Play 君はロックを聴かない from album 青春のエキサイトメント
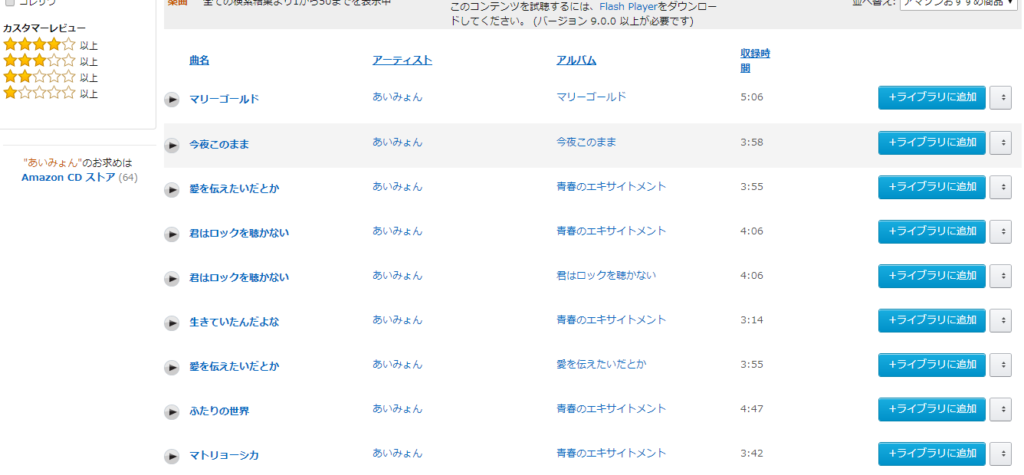Screen dimensions: 1024x475 (171, 234)
